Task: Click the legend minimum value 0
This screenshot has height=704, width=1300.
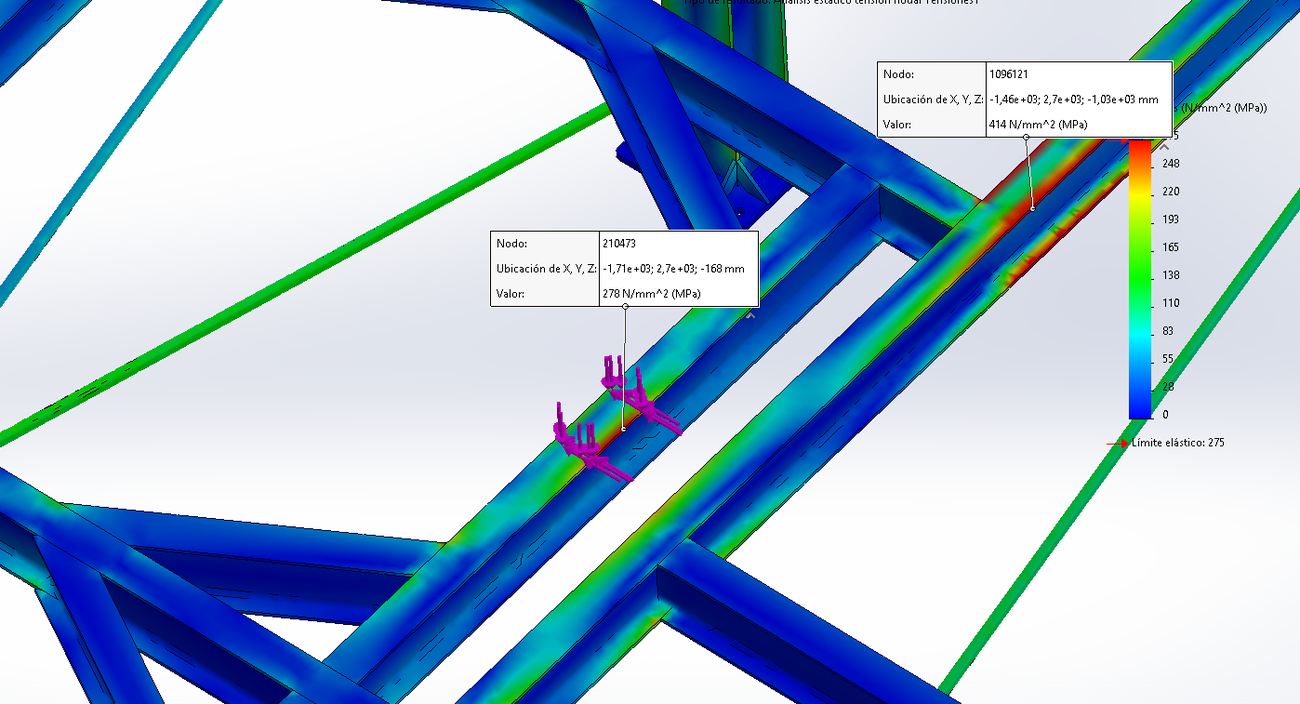Action: [x=1165, y=414]
